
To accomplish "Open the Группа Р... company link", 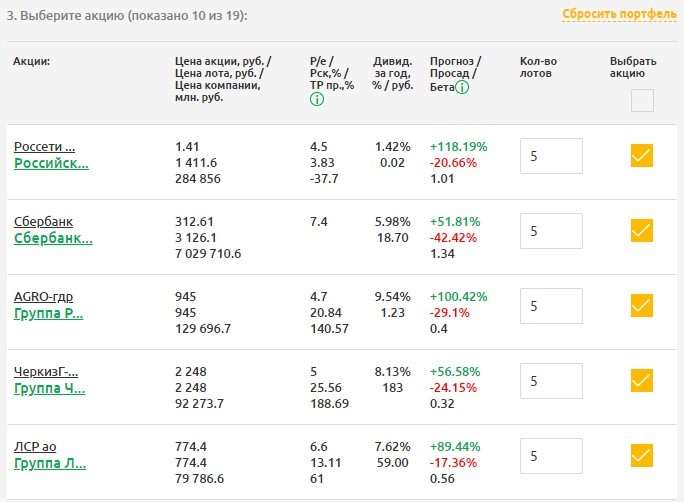I will click(x=48, y=313).
